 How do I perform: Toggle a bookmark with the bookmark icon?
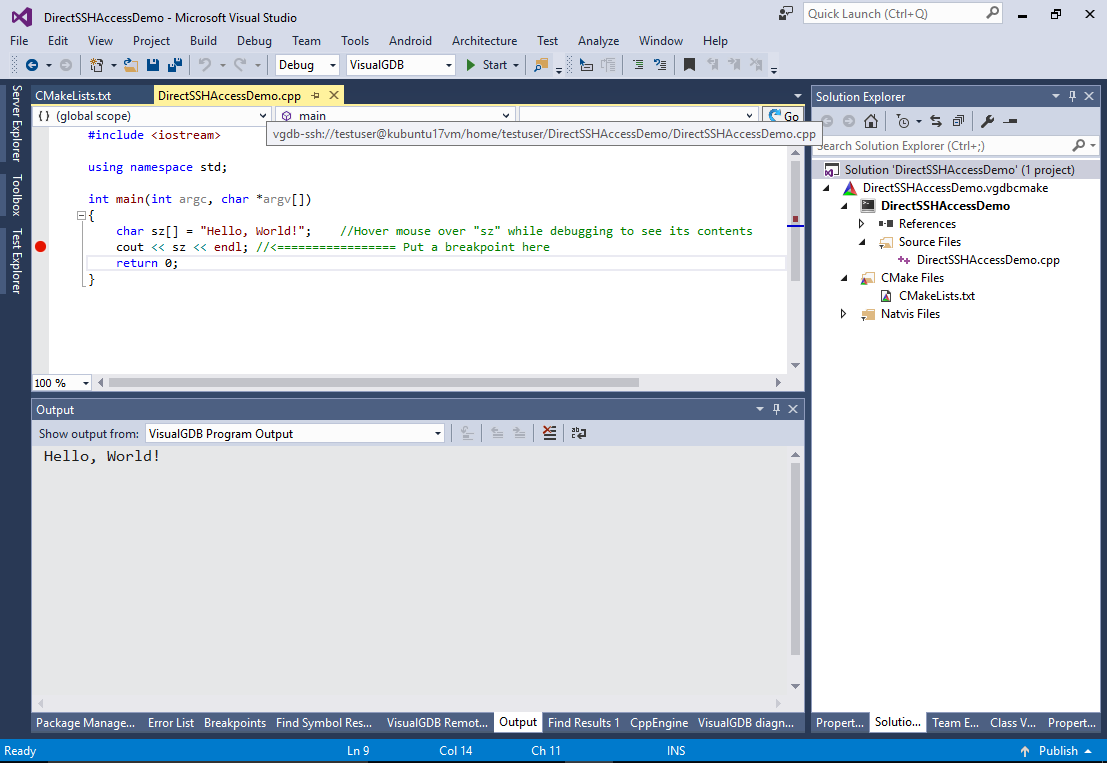(x=690, y=65)
